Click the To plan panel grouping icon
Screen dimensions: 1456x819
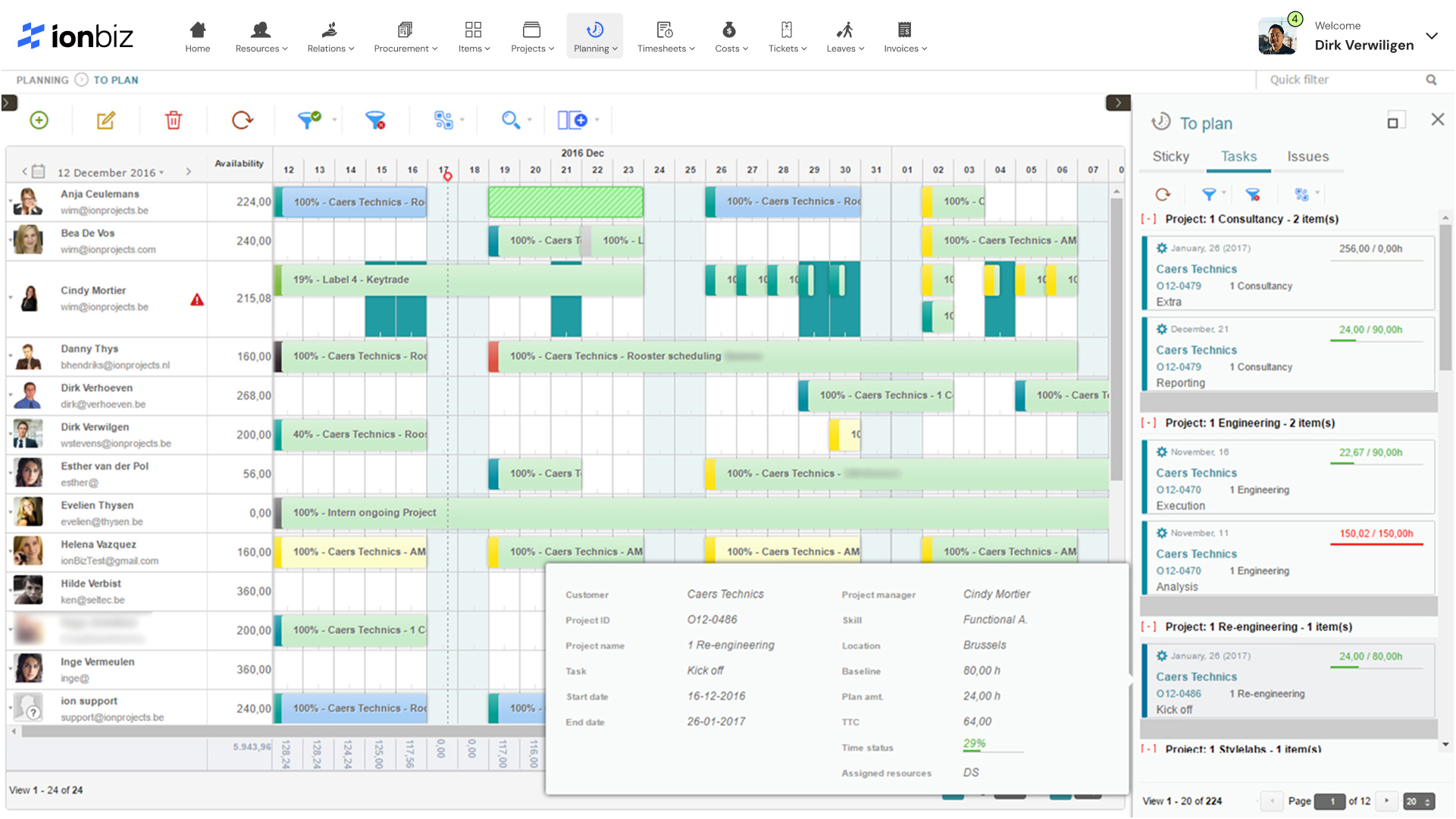(x=1301, y=195)
